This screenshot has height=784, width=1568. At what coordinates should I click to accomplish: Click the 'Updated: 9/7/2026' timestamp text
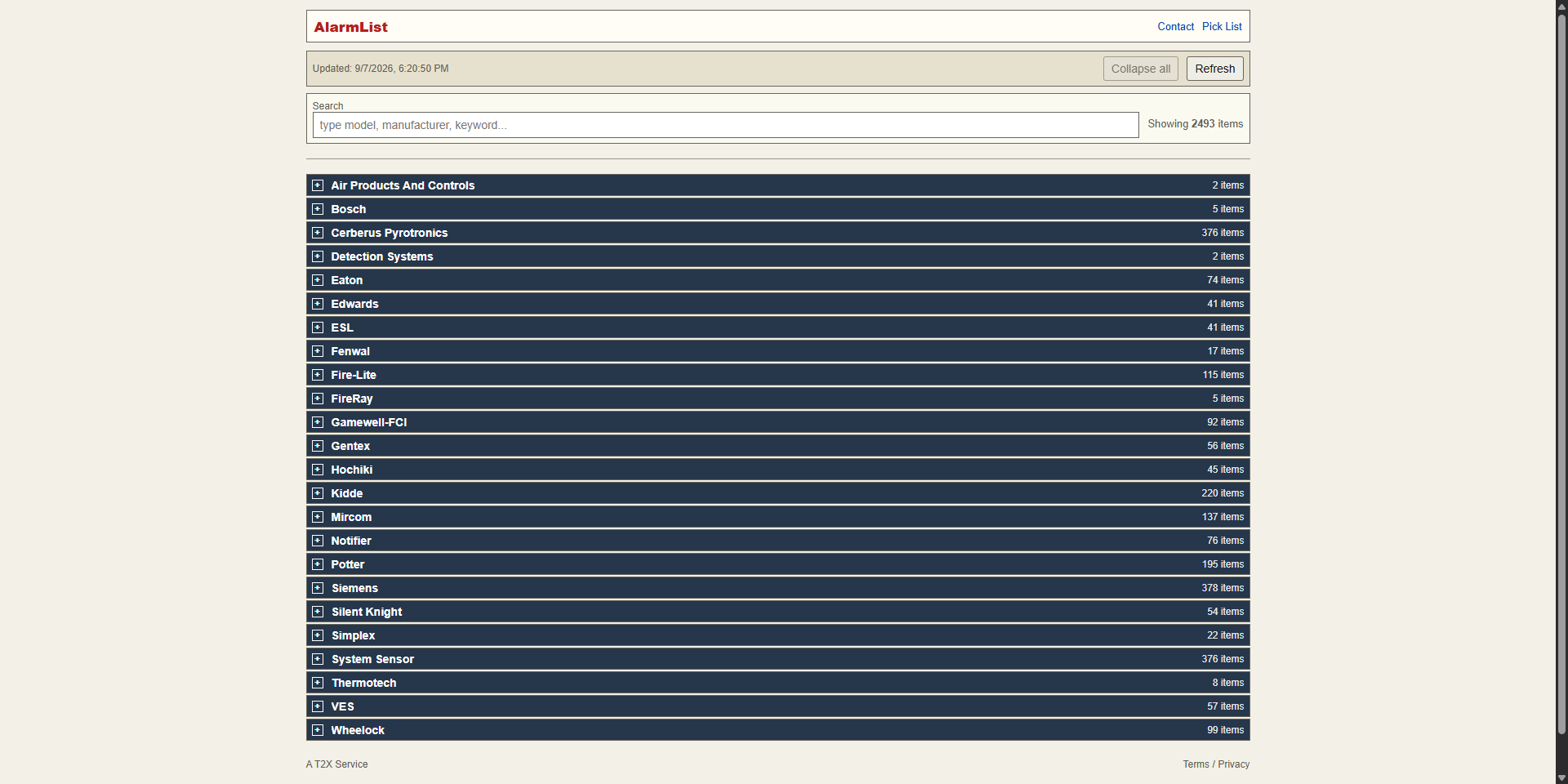point(381,69)
